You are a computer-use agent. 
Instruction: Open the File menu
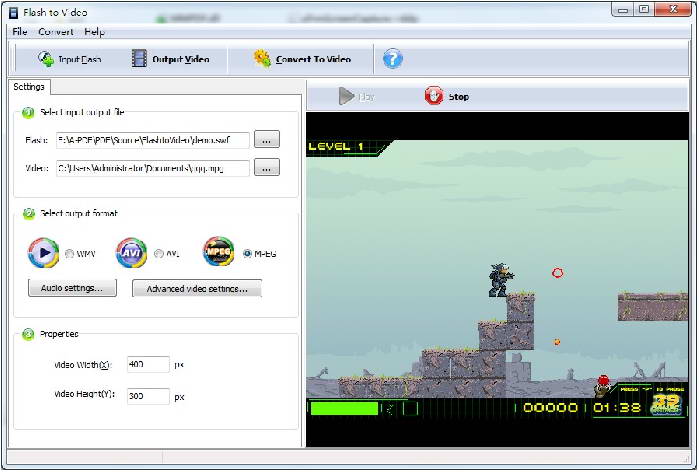click(x=20, y=32)
